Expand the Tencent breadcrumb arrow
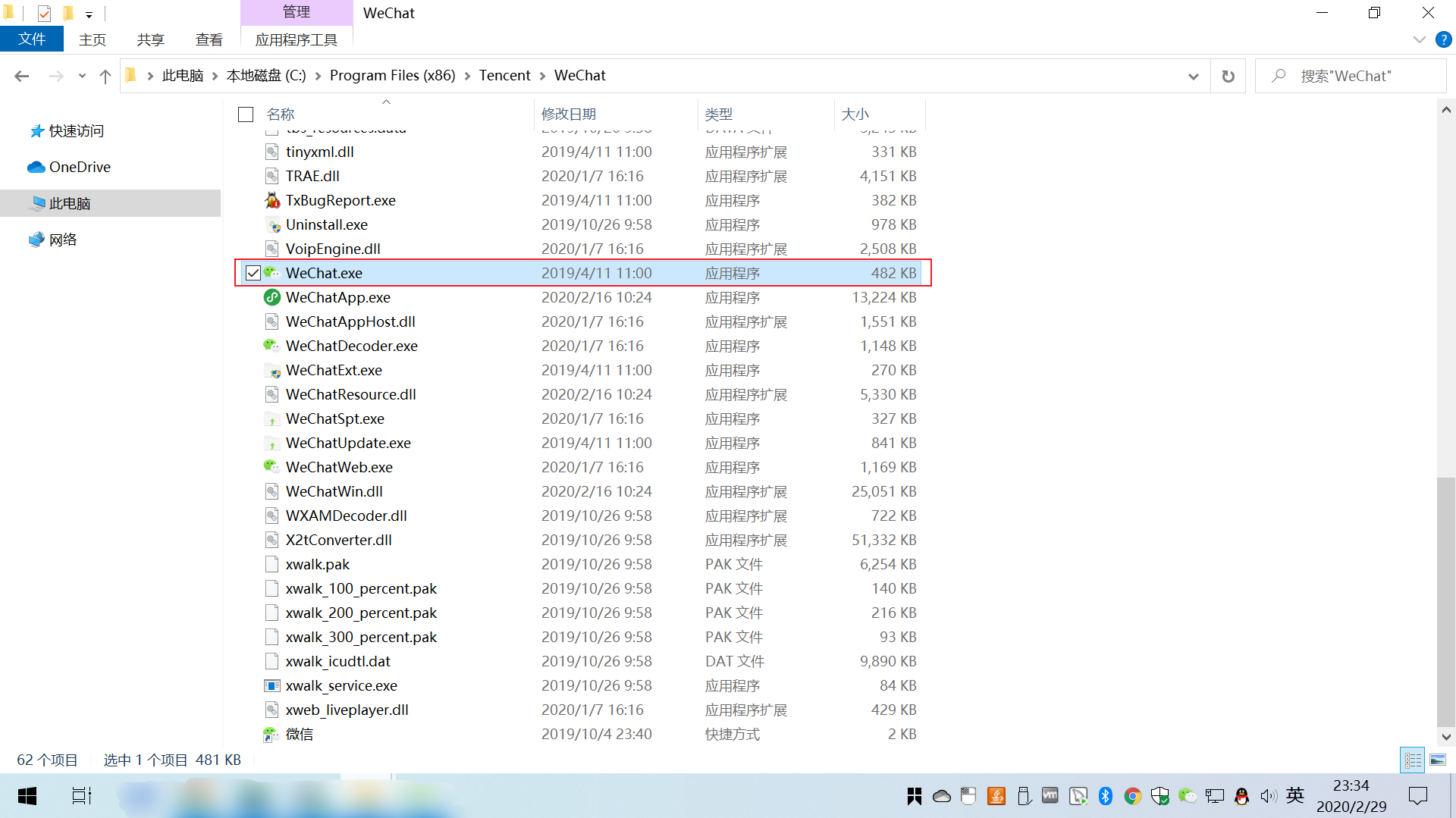The height and width of the screenshot is (818, 1456). pos(543,76)
